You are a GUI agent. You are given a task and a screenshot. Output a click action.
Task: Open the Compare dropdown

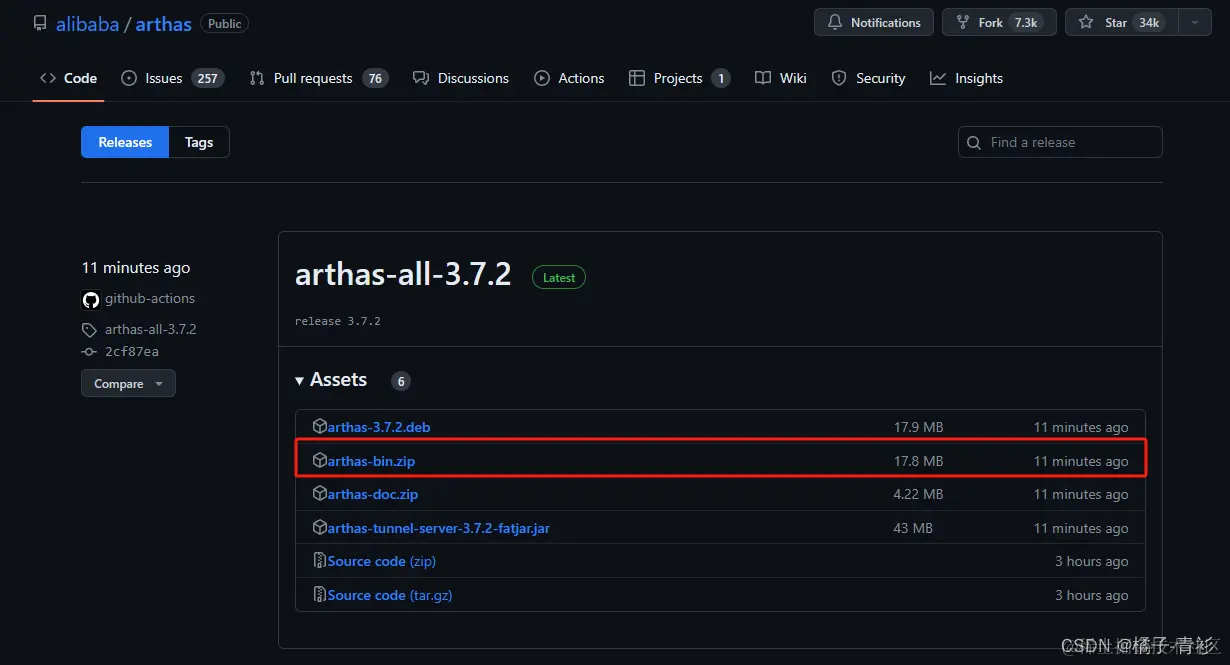pos(128,383)
